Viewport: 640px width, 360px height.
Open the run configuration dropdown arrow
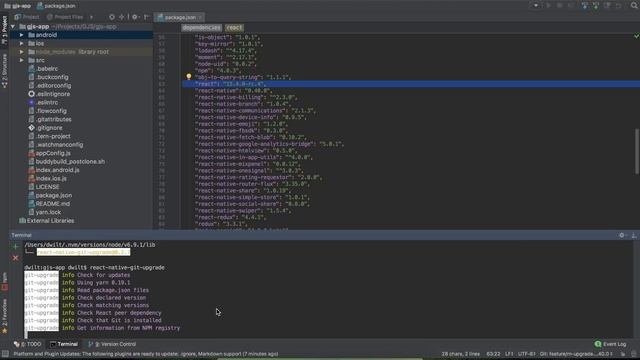pos(536,6)
